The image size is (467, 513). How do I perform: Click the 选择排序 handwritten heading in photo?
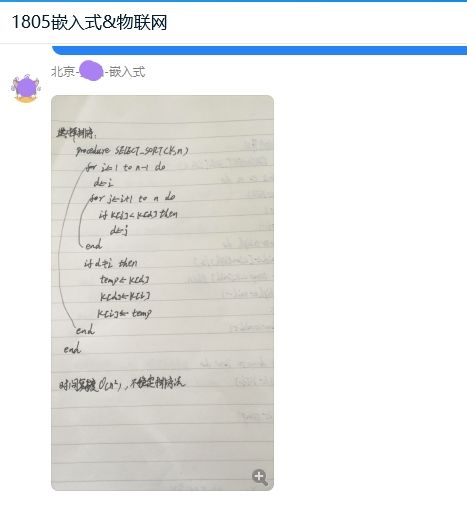76,133
